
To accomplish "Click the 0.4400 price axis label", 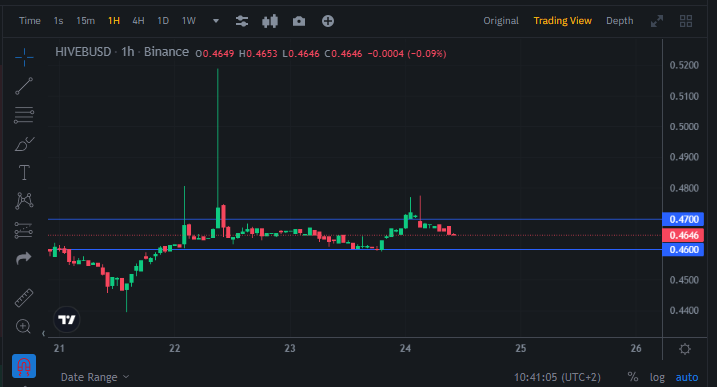I will click(684, 310).
